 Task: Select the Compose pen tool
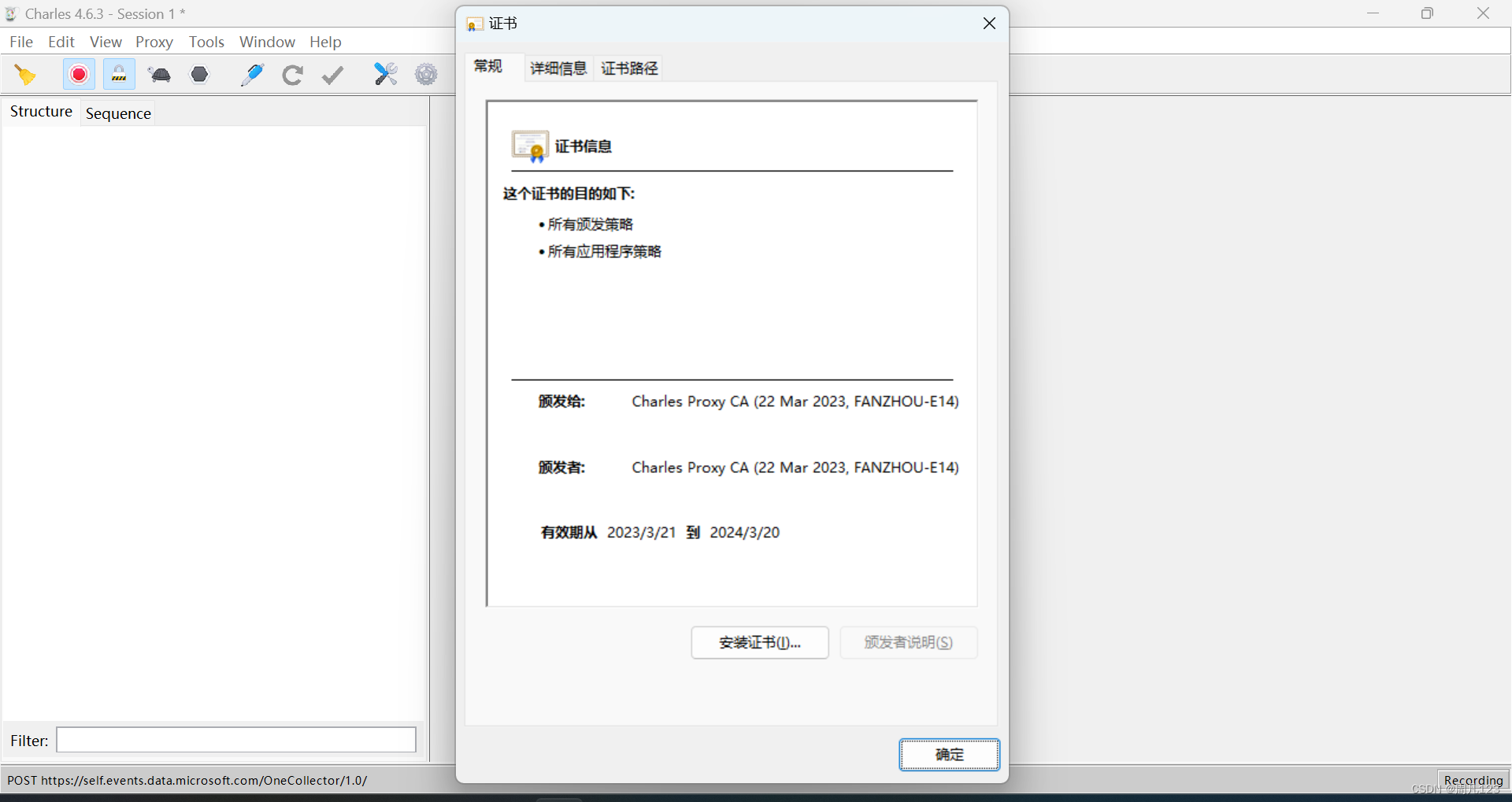tap(252, 75)
